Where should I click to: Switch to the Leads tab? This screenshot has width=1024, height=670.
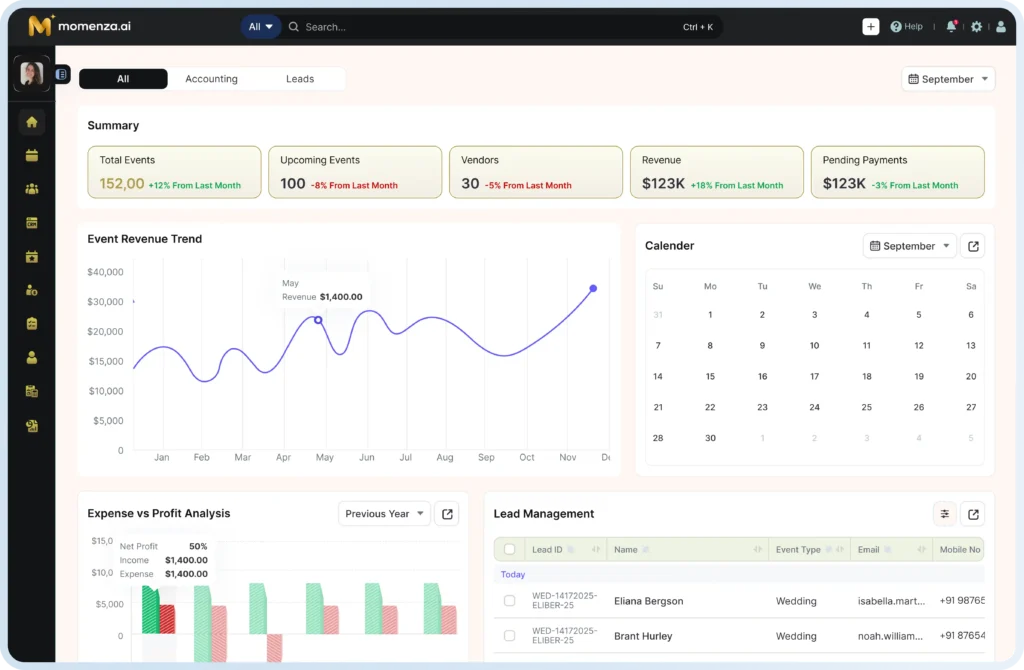[300, 79]
